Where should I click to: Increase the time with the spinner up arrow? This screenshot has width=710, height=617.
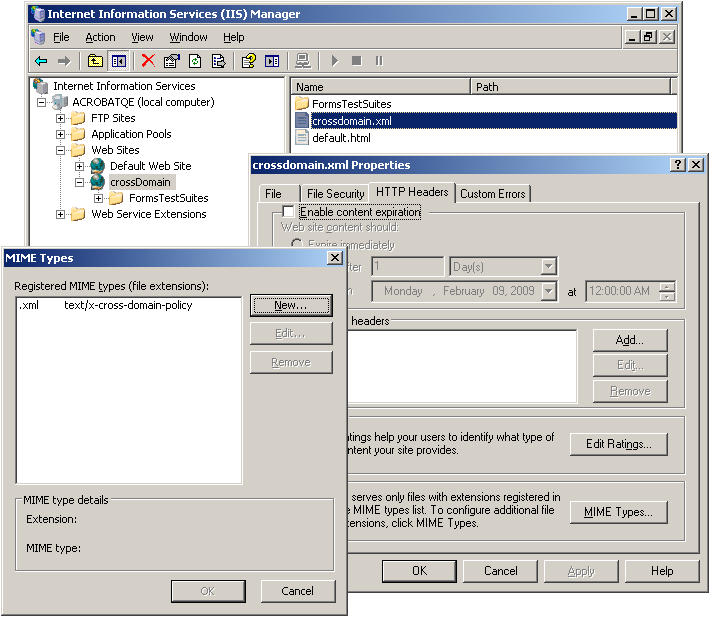pyautogui.click(x=667, y=287)
